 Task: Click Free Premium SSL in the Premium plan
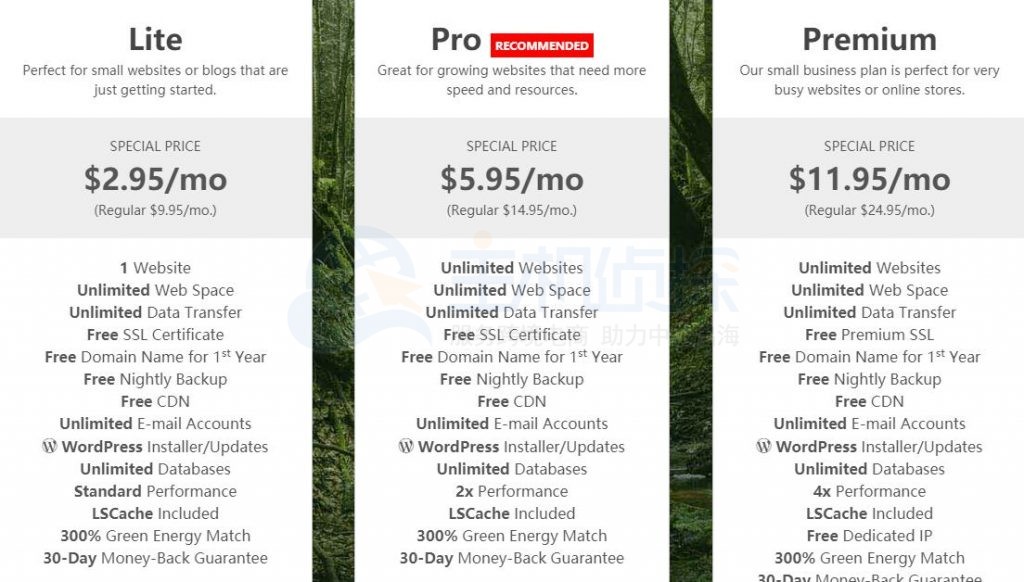869,335
